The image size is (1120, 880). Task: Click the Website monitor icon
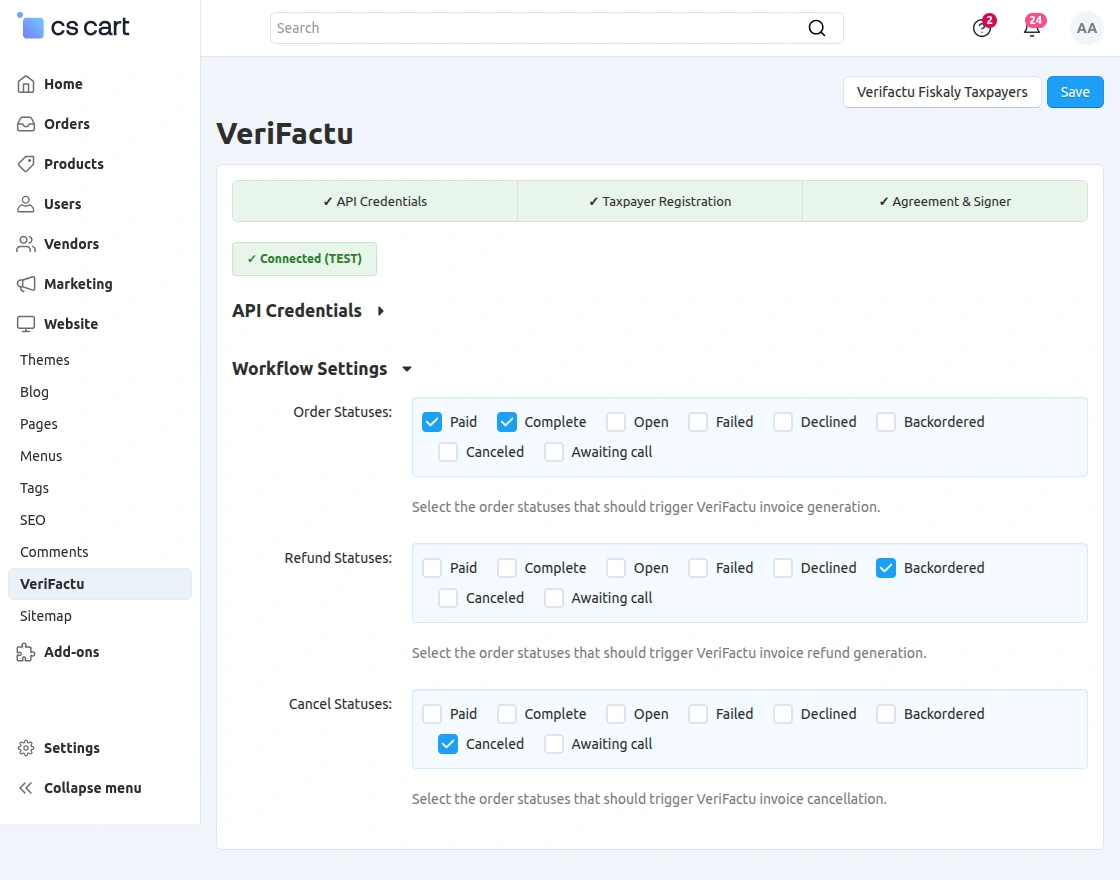point(26,324)
